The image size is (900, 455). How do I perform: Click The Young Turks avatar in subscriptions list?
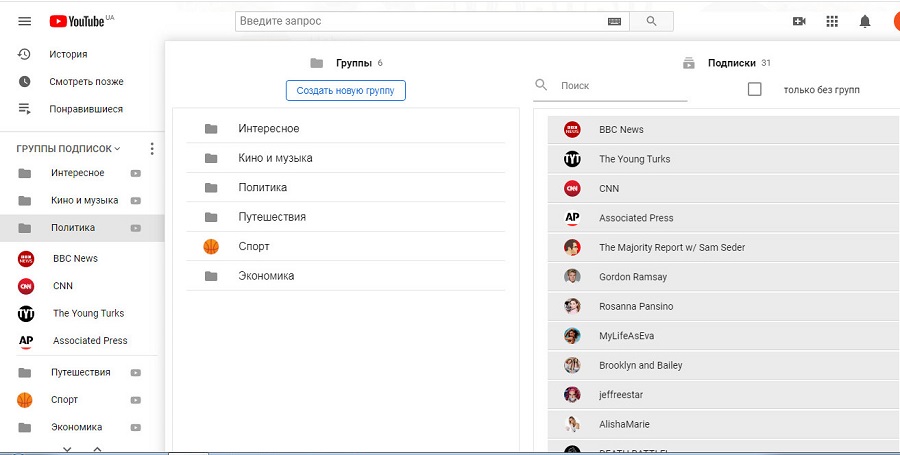coord(572,159)
